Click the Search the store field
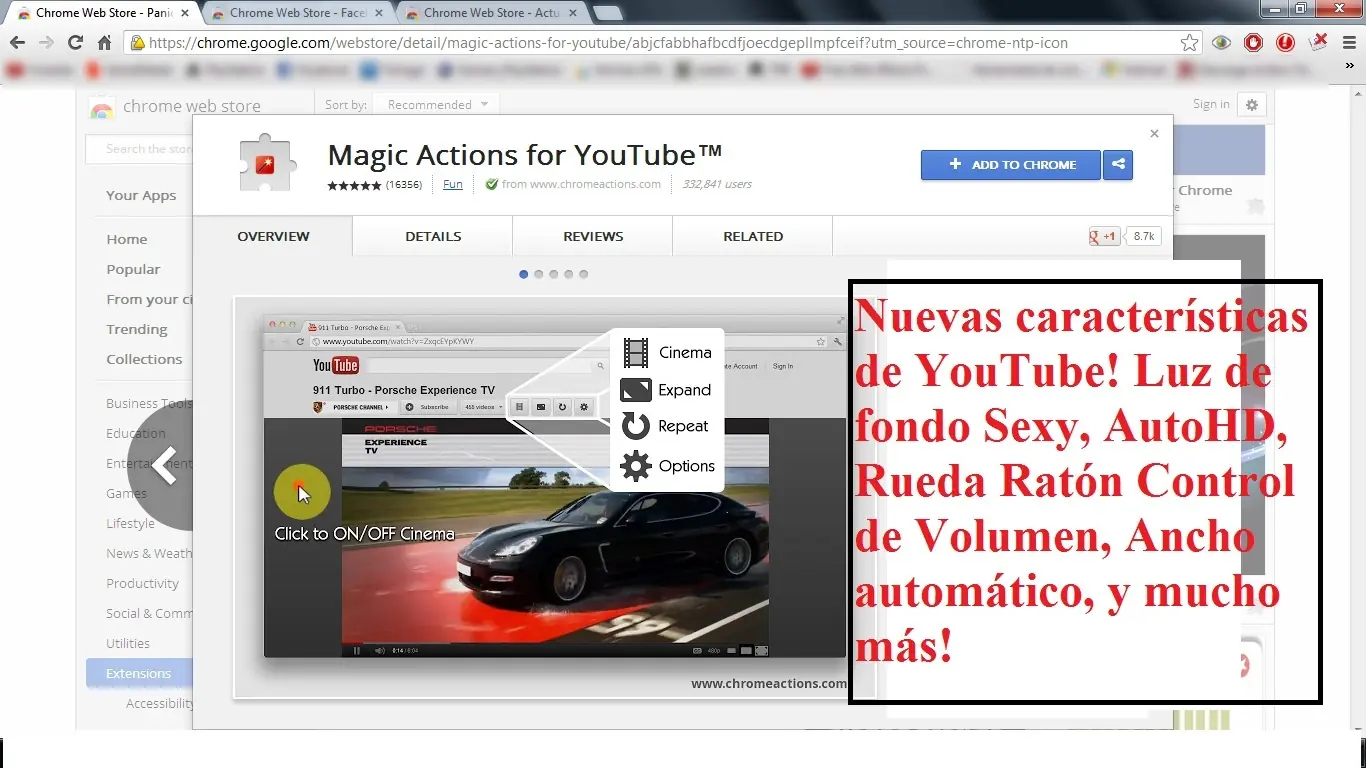 [x=139, y=149]
